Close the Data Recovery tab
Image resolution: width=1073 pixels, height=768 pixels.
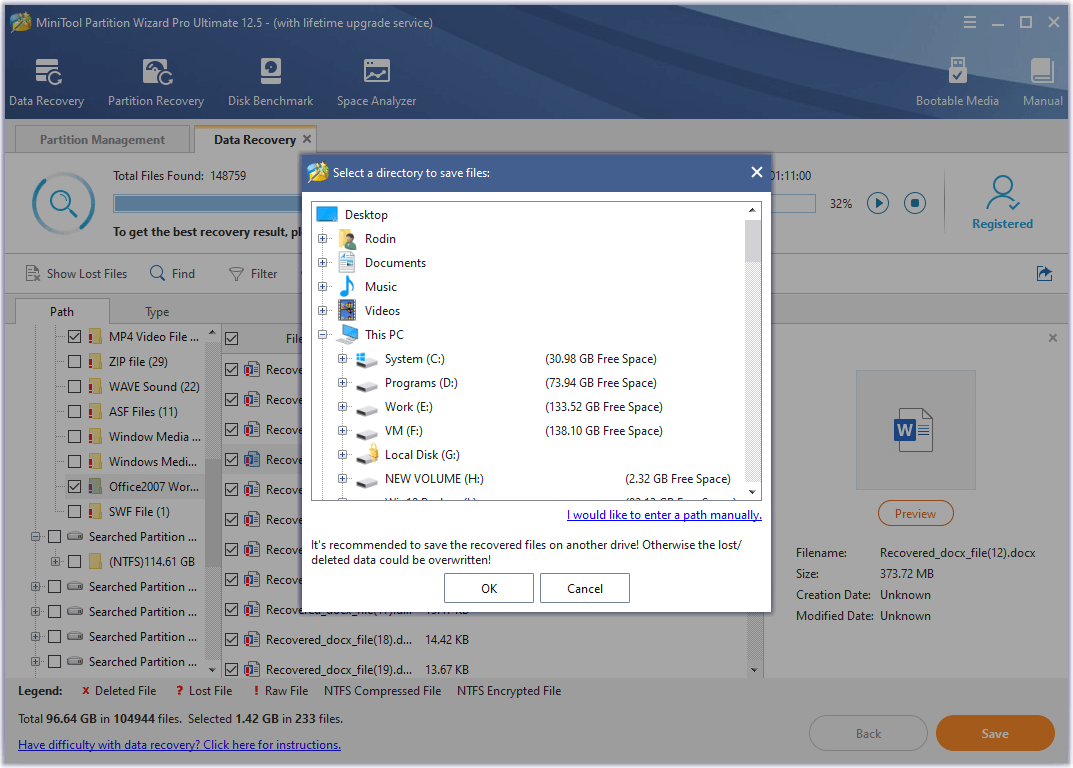pyautogui.click(x=307, y=139)
